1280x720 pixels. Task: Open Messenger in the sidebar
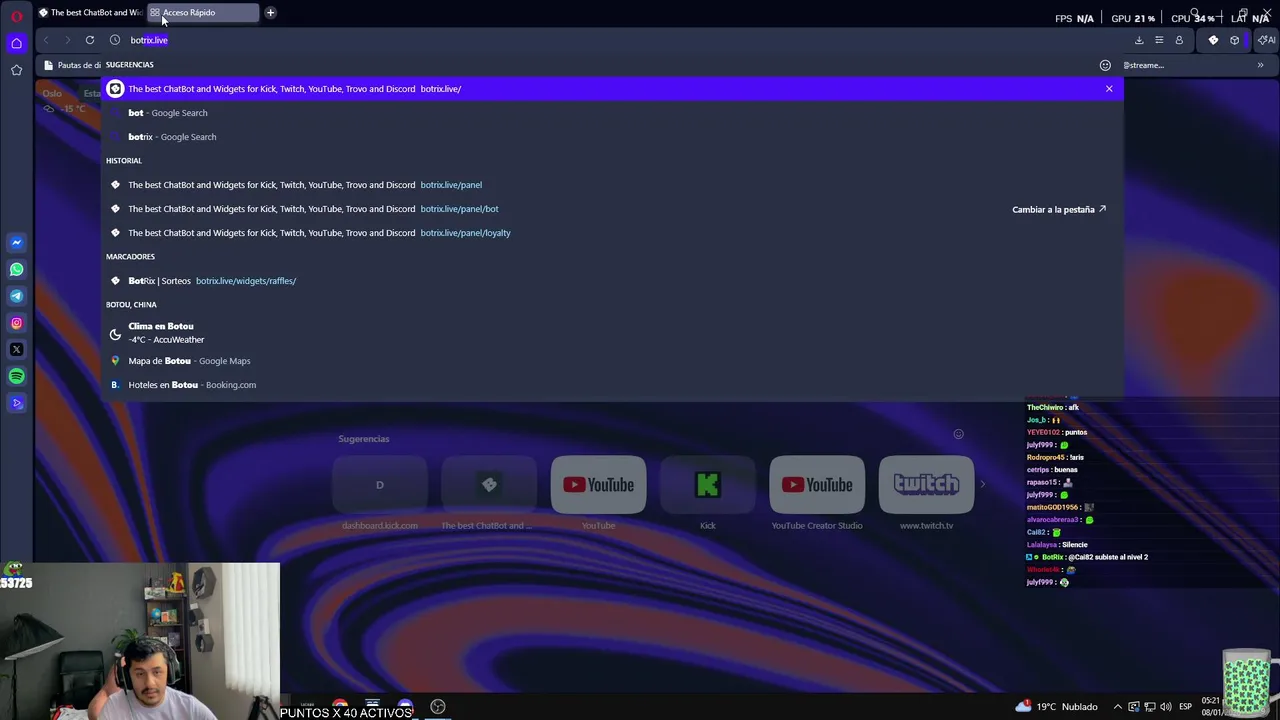16,242
